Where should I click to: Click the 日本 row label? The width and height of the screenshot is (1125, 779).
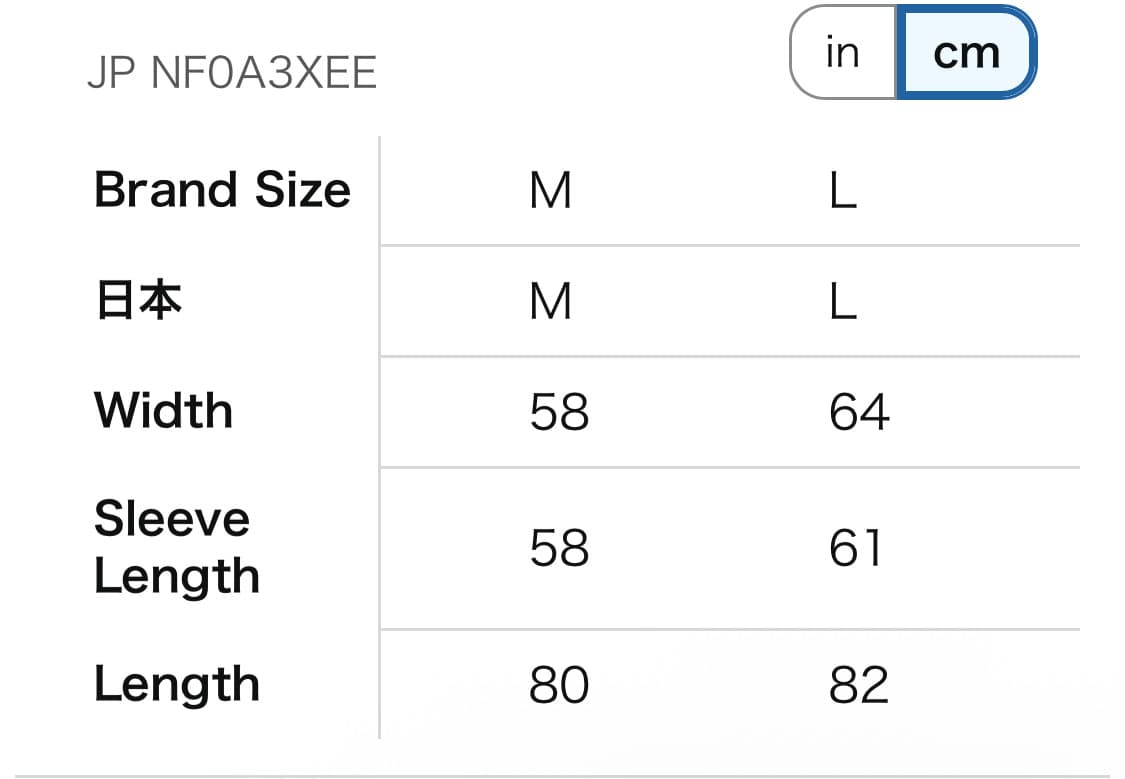click(x=138, y=301)
